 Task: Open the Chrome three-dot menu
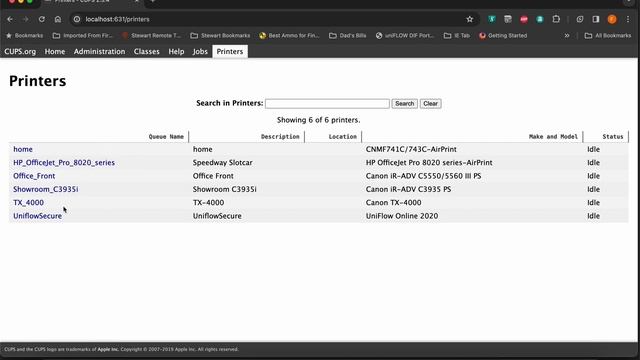tap(628, 19)
